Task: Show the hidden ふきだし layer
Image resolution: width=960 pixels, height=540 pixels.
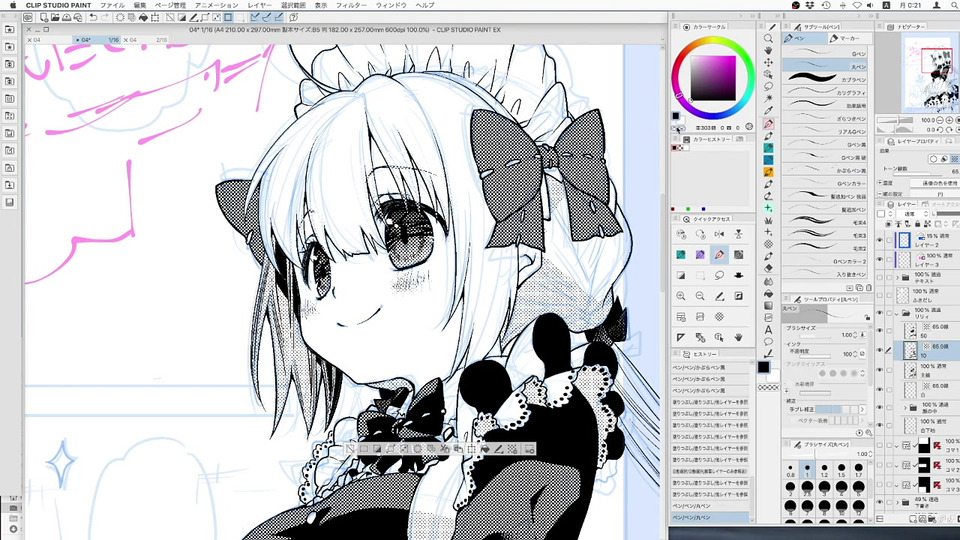Action: click(x=880, y=295)
